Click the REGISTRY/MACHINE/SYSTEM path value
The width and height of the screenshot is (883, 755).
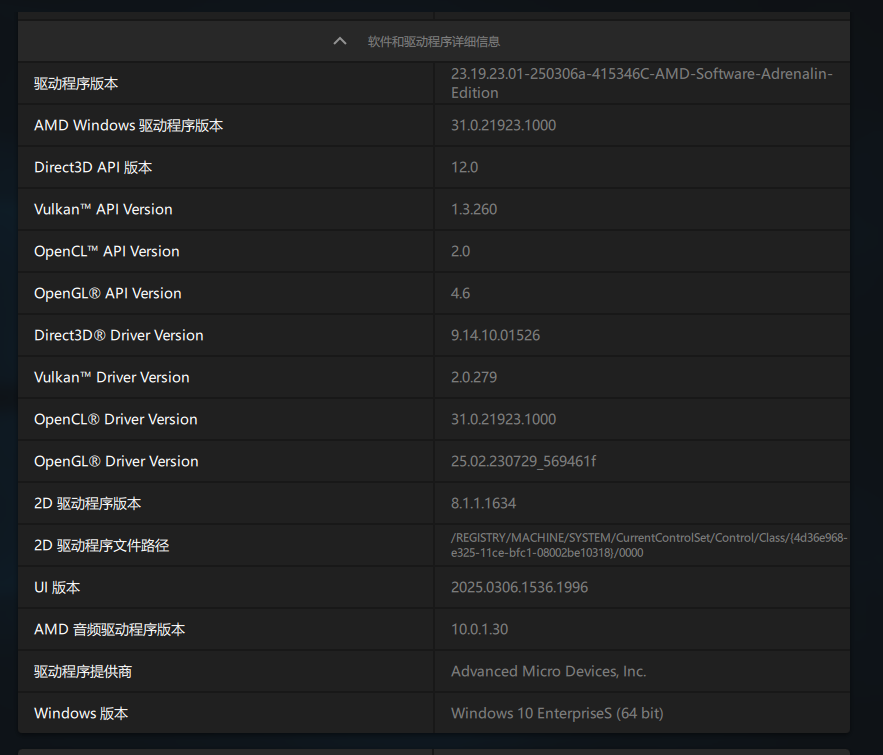click(x=649, y=545)
